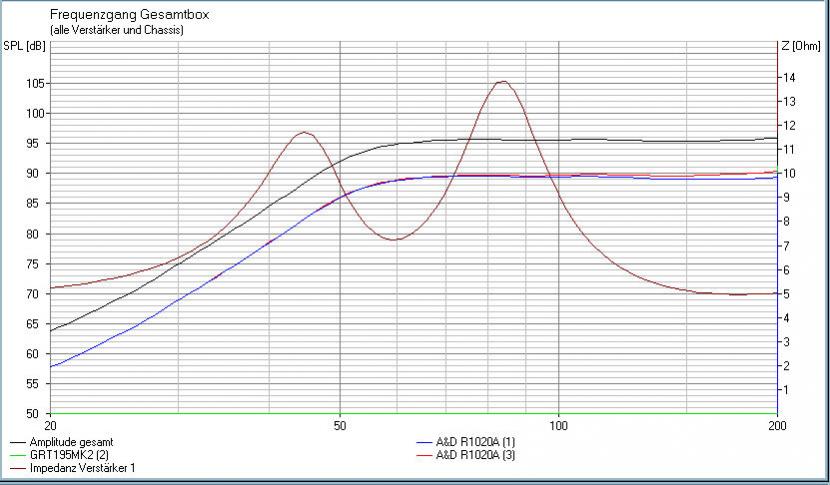Click the '14' Ohm axis value

click(x=789, y=77)
